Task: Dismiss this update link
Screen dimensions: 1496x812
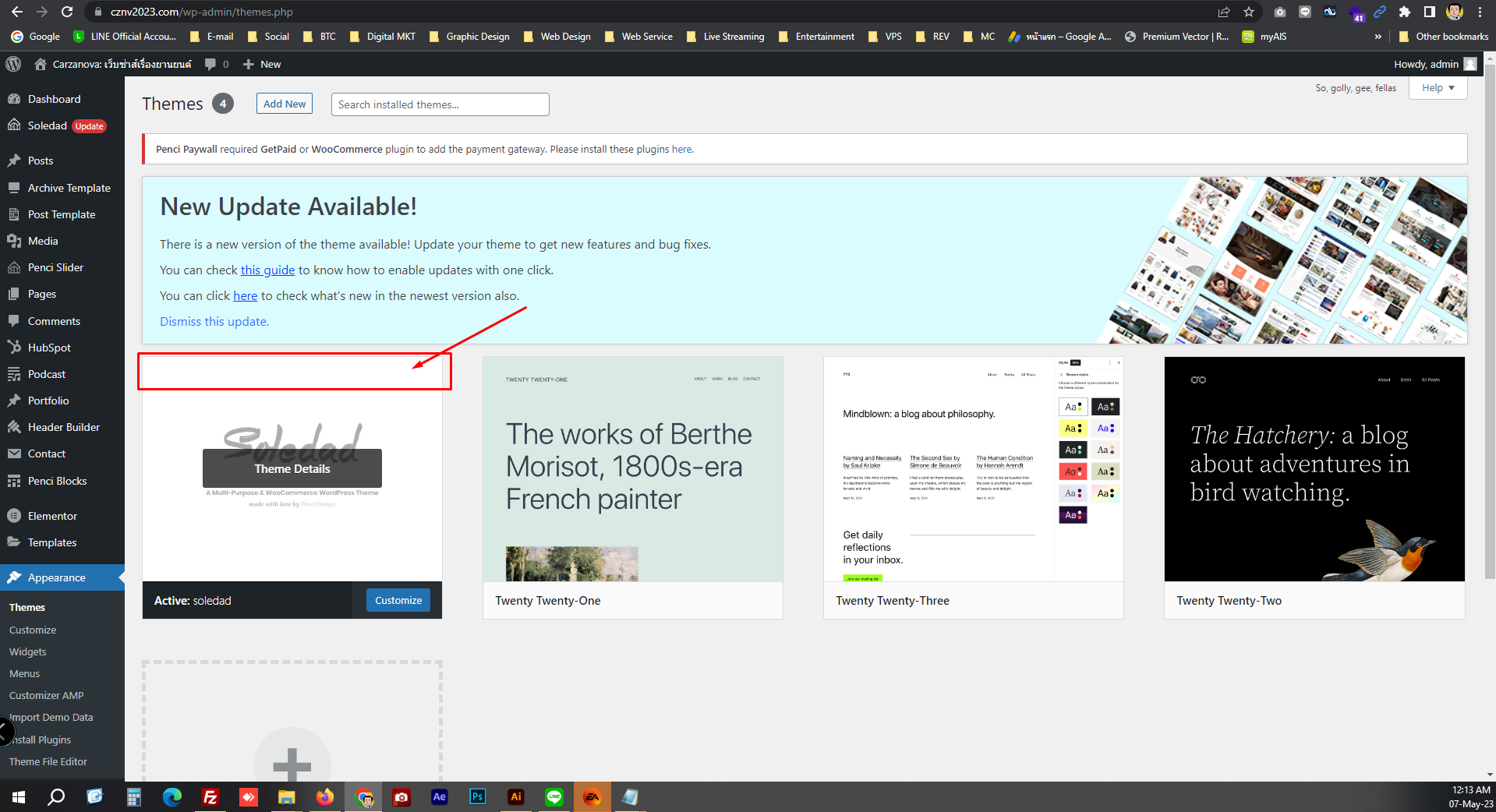Action: click(x=214, y=321)
